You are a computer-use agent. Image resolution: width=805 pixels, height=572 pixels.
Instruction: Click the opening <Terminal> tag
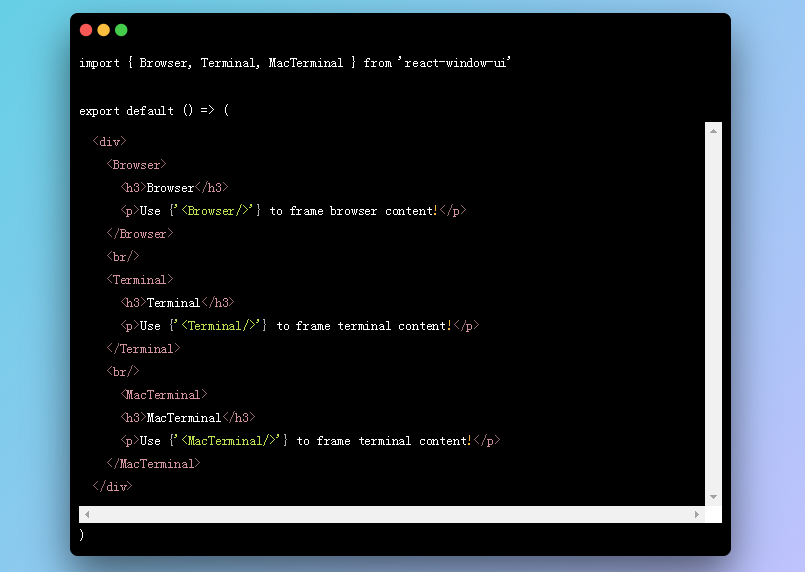140,280
